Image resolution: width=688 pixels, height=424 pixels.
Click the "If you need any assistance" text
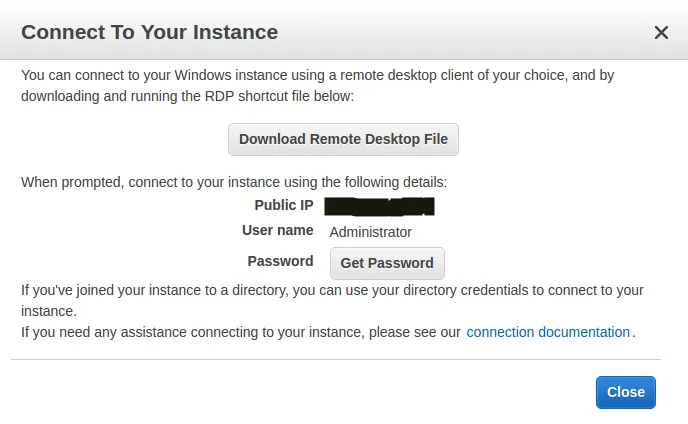pos(240,332)
